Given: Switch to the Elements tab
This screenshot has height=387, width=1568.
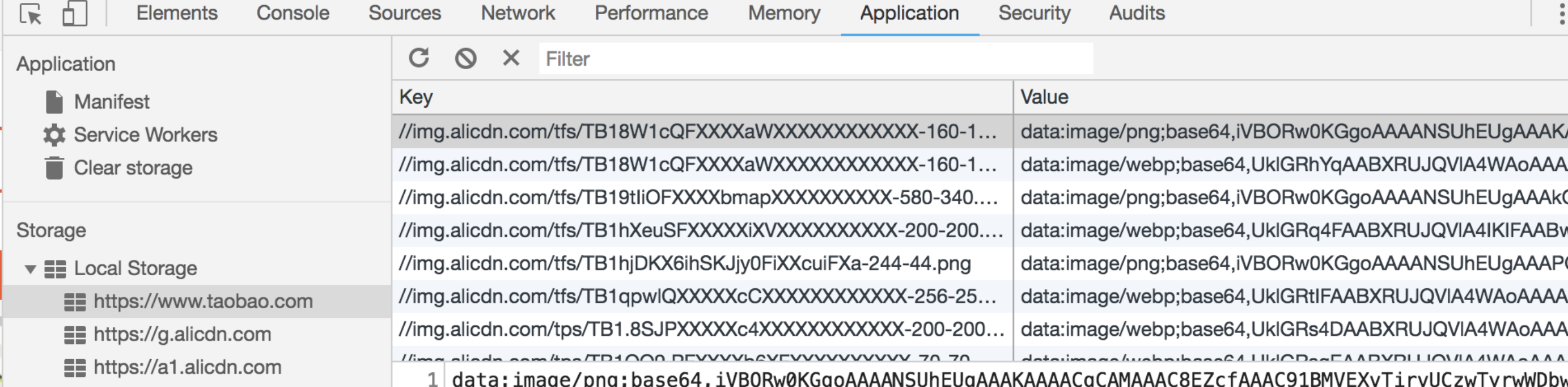Looking at the screenshot, I should coord(176,14).
